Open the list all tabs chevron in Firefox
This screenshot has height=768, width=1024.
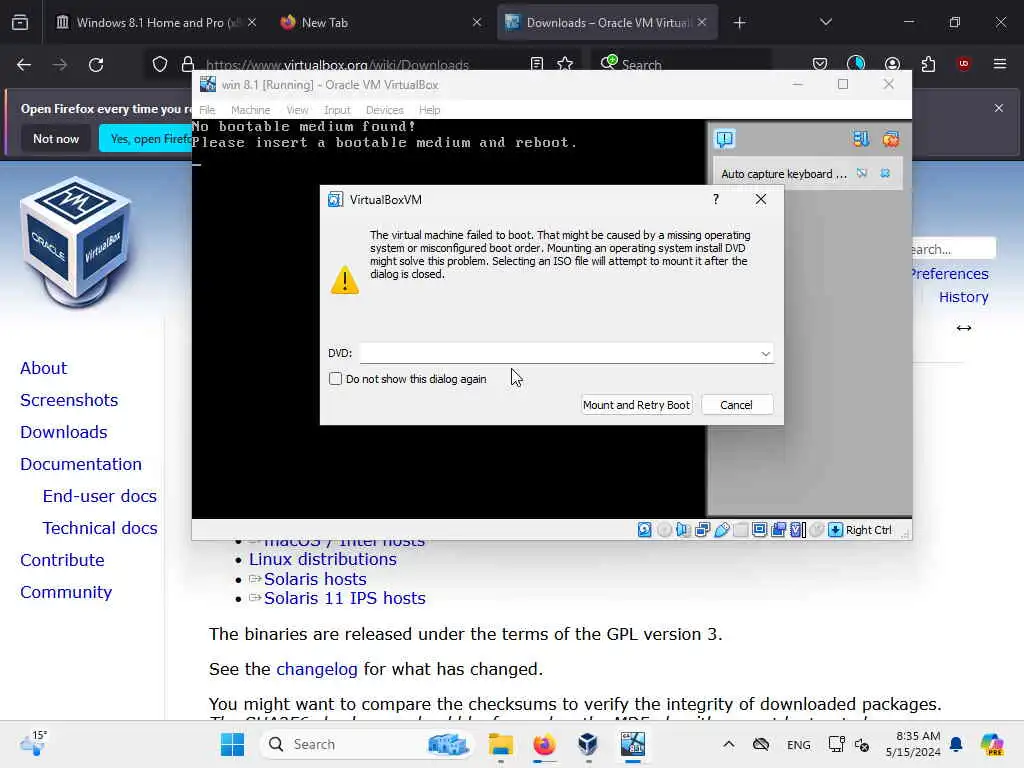coord(825,23)
